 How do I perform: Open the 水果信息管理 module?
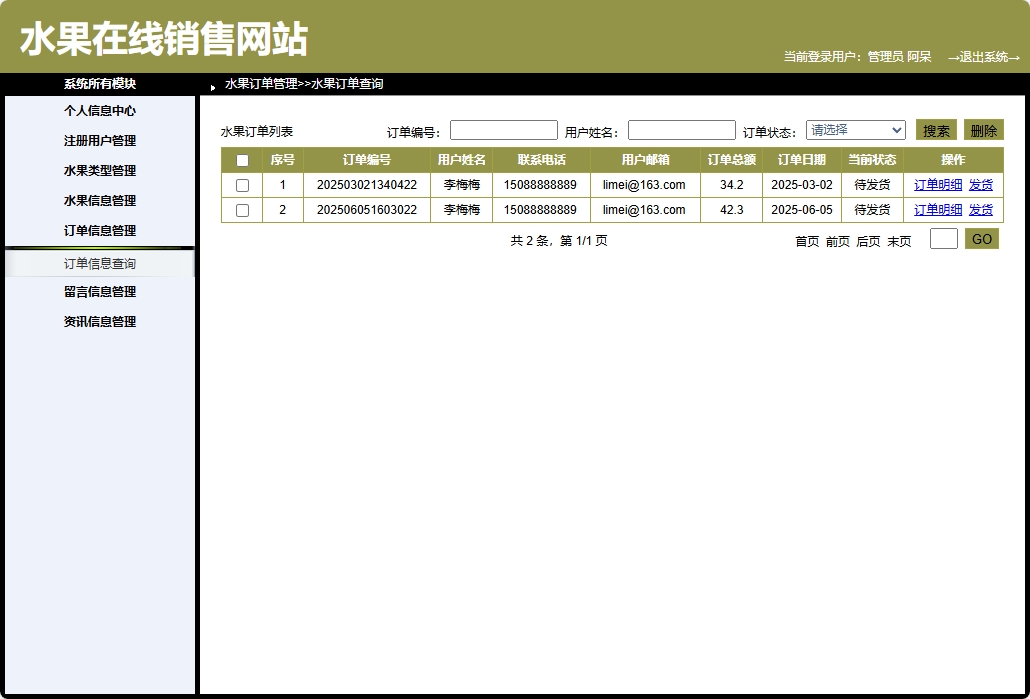(99, 200)
